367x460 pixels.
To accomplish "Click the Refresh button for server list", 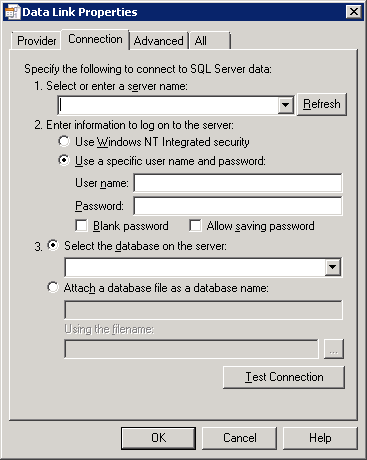I will (322, 104).
